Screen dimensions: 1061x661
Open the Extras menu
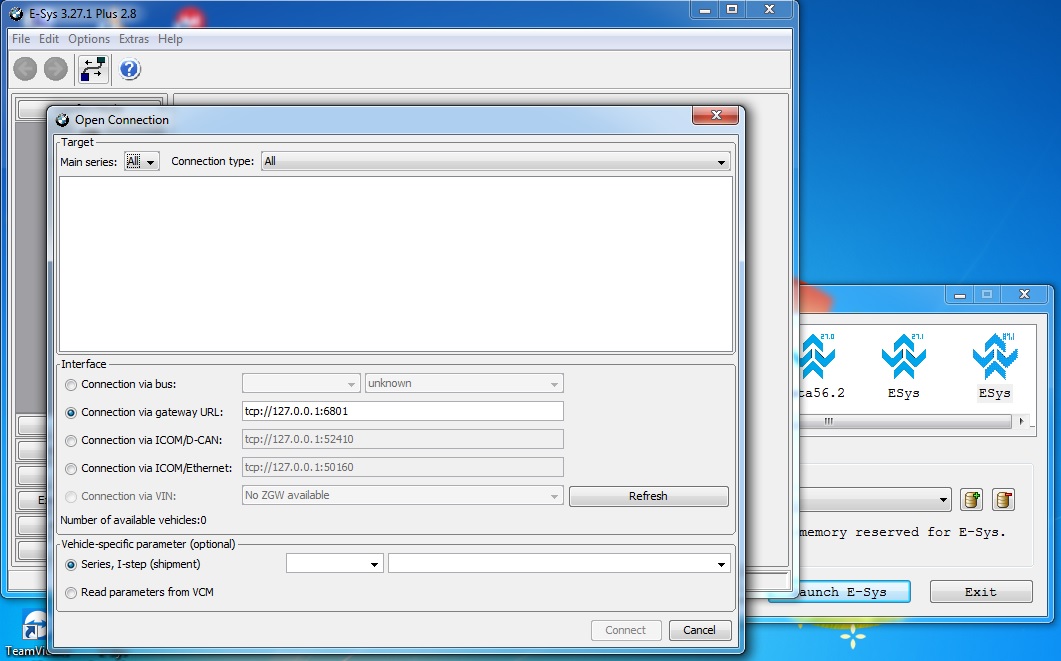pos(134,39)
